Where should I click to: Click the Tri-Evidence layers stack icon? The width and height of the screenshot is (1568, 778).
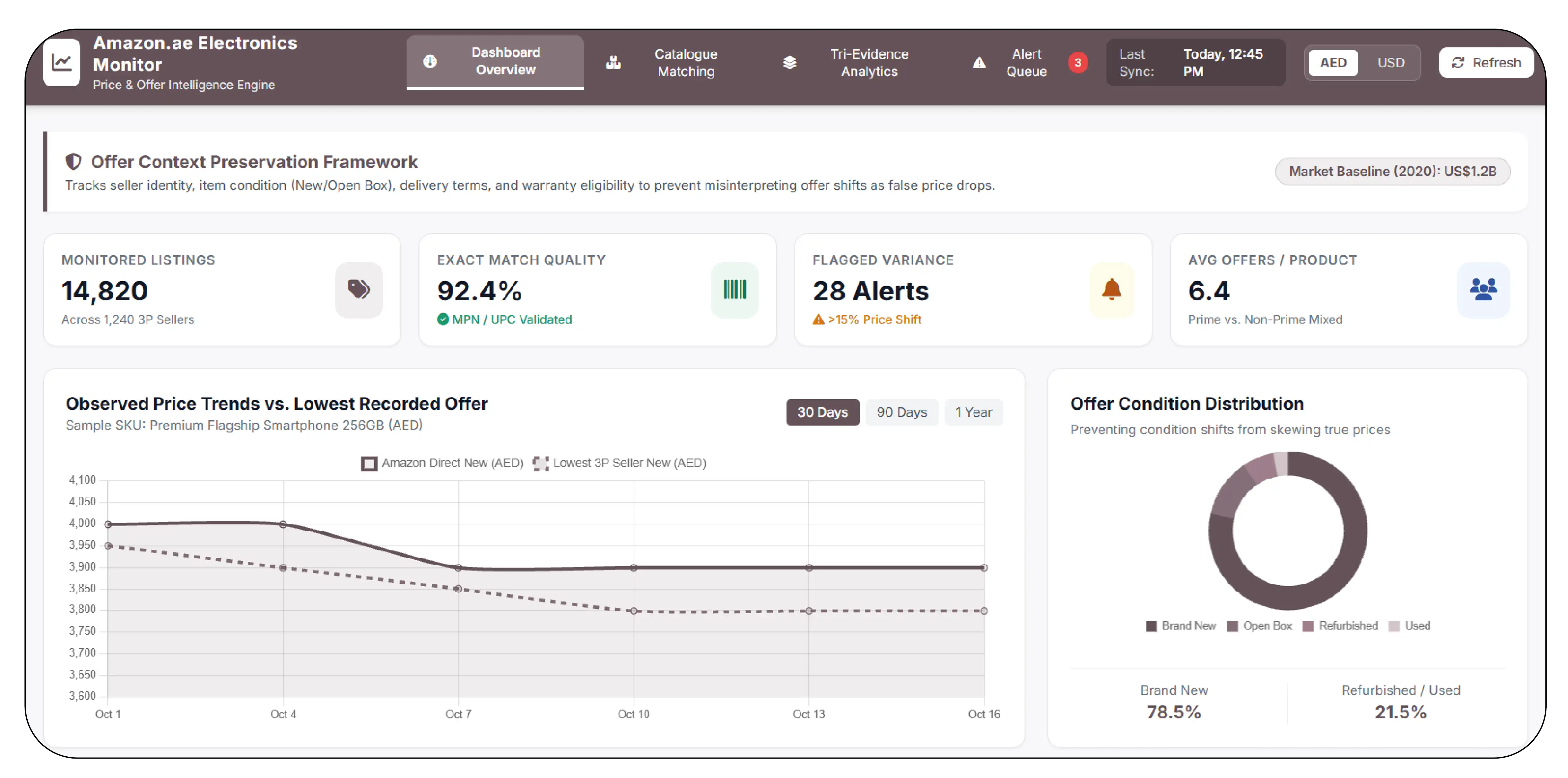tap(789, 63)
